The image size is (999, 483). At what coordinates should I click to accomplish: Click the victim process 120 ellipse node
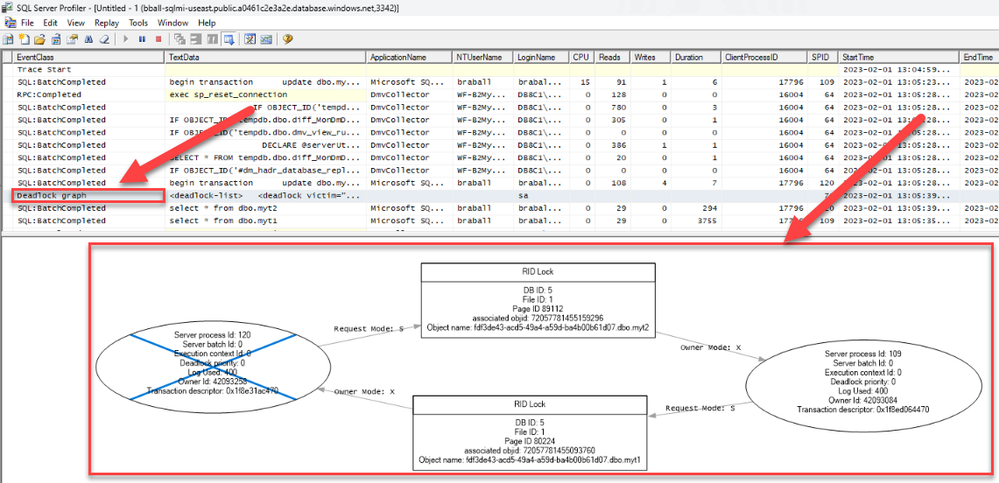pyautogui.click(x=212, y=367)
